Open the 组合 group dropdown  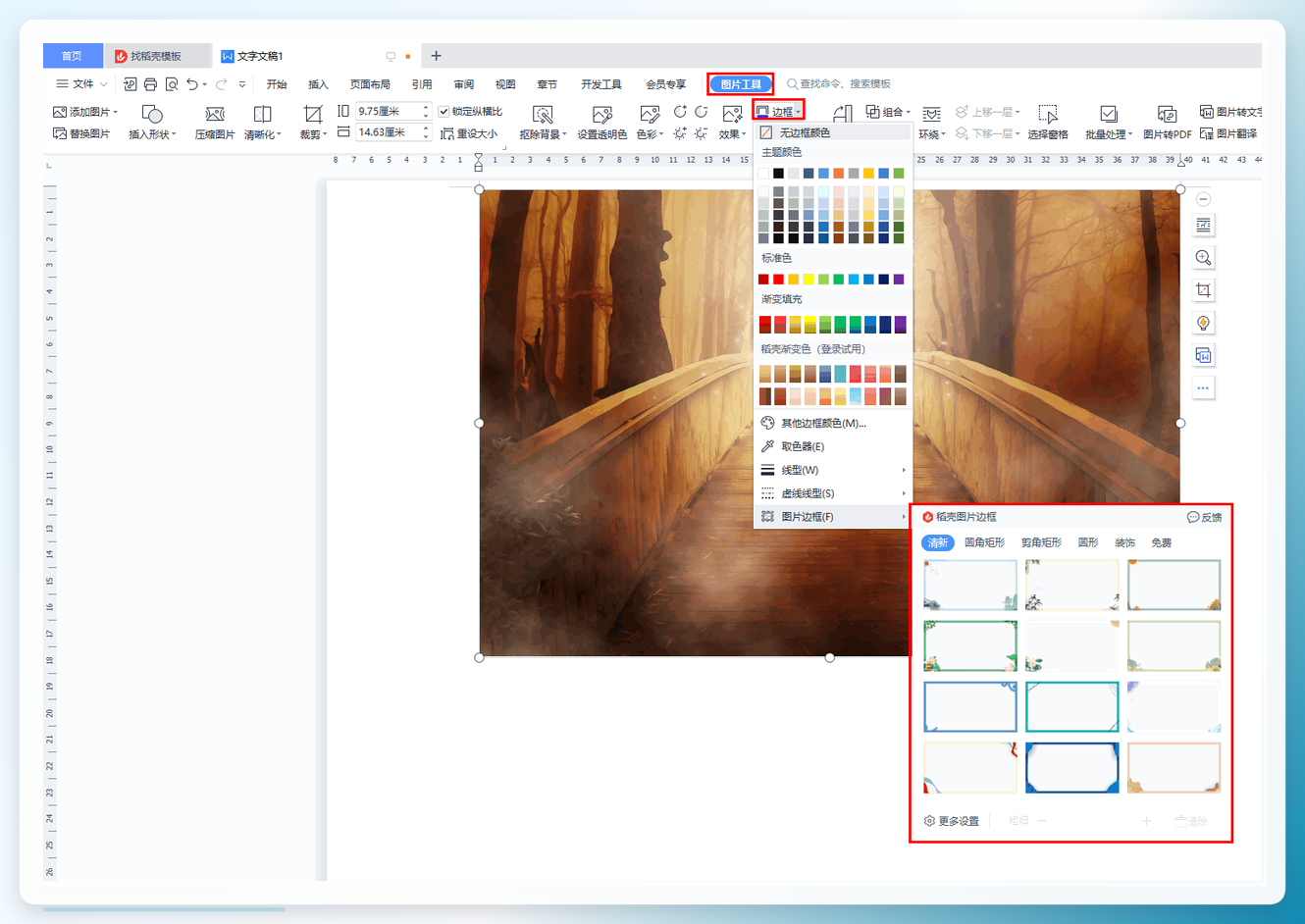(888, 112)
